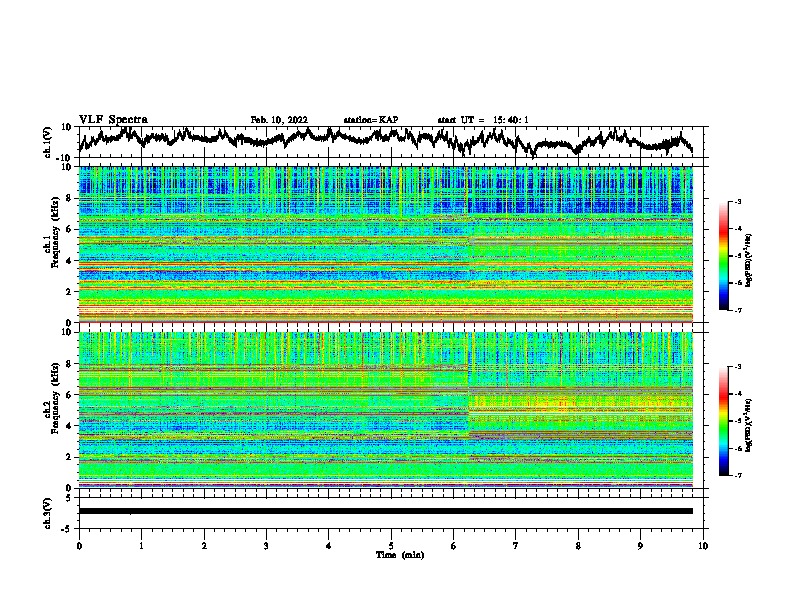This screenshot has height=612, width=792.
Task: Click the ch.2 "Frequency (kHz)" axis label
Action: click(55, 398)
